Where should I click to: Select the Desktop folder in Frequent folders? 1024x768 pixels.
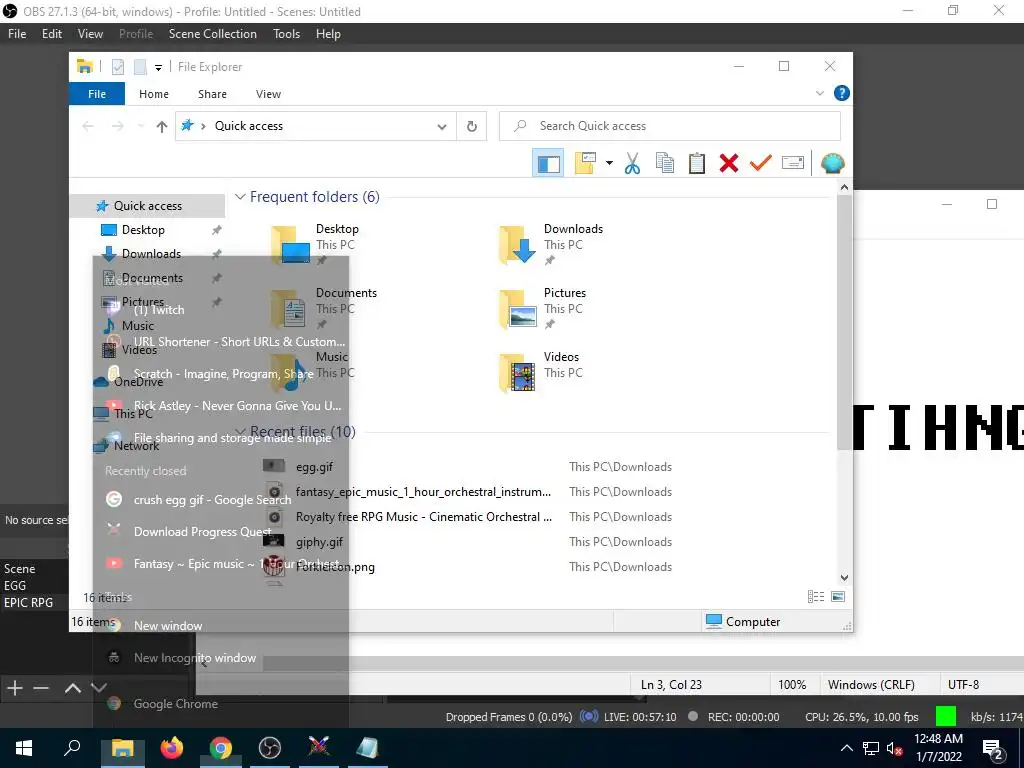315,244
